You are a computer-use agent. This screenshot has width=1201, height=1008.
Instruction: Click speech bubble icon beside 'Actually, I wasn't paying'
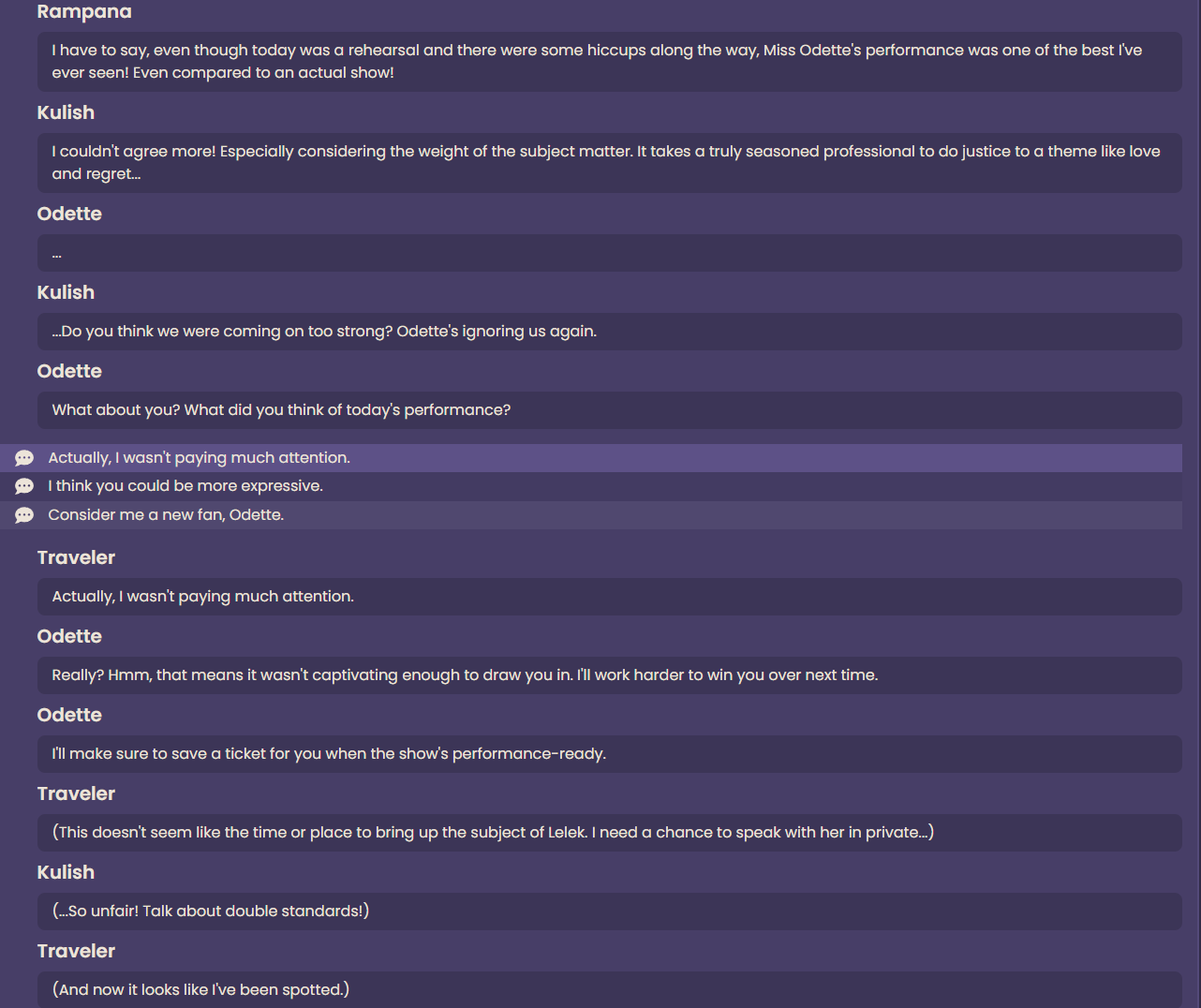click(24, 458)
